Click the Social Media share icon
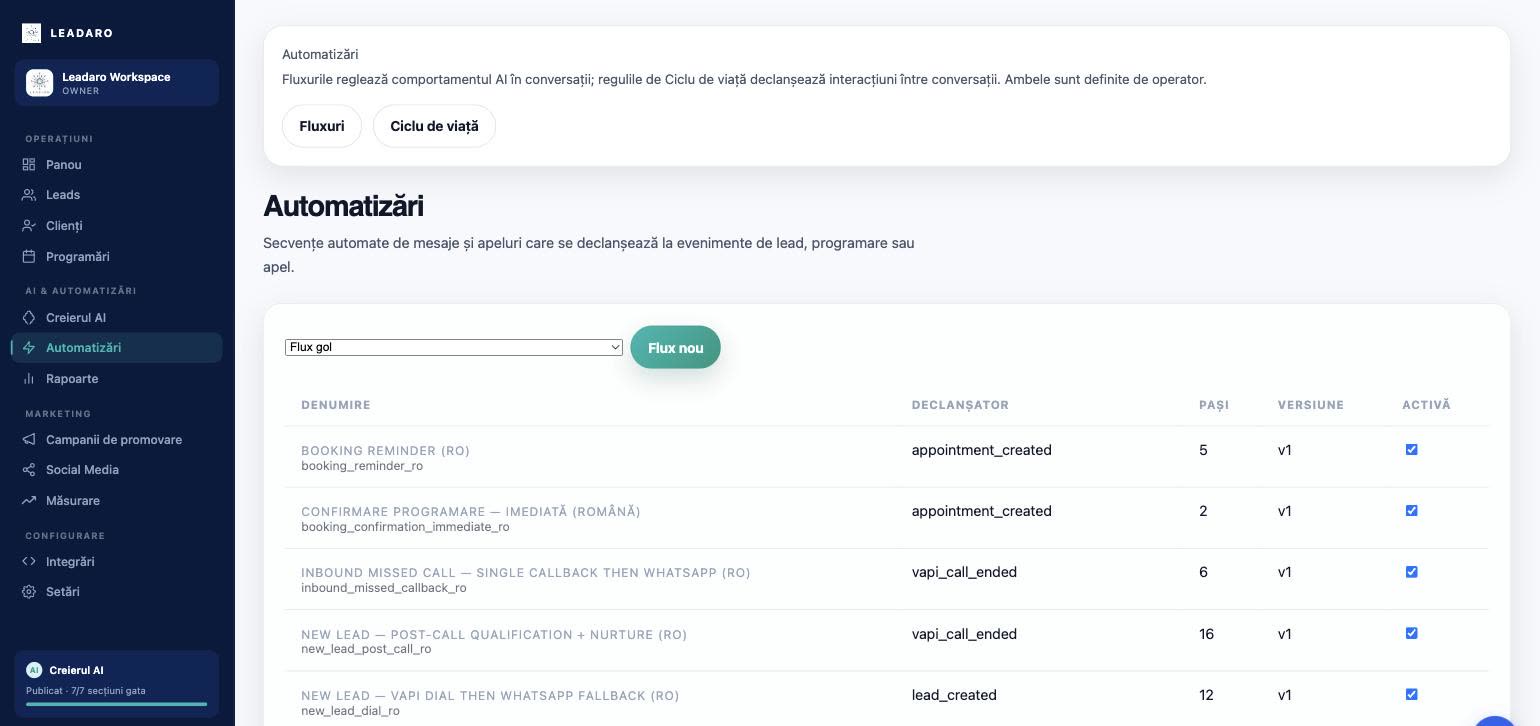1540x726 pixels. (29, 469)
